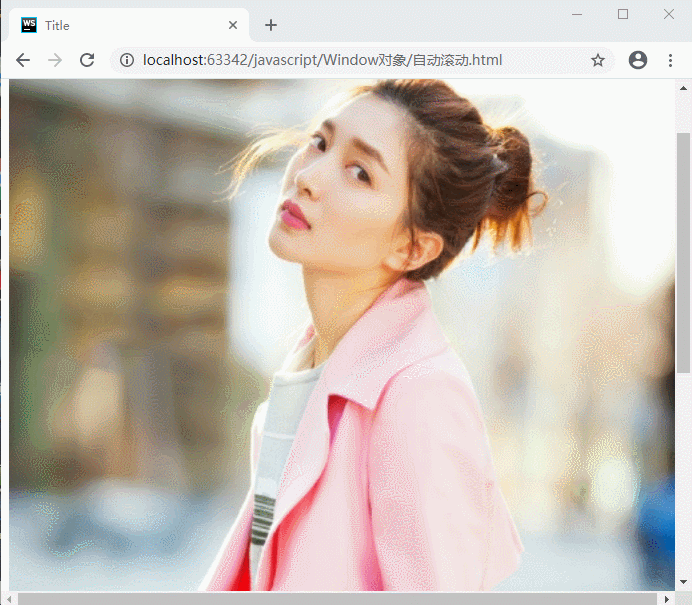Screen dimensions: 692x605
Task: Click the horizontal scrollbar thumb
Action: (338, 599)
